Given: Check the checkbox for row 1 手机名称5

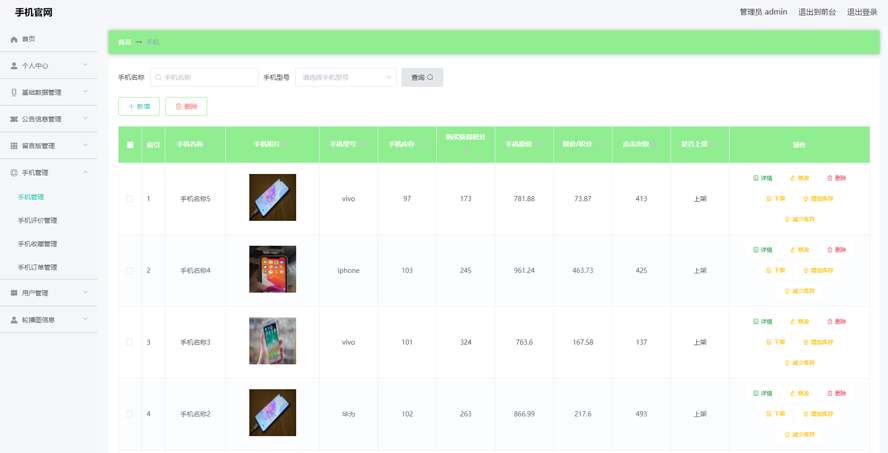Looking at the screenshot, I should click(x=129, y=199).
